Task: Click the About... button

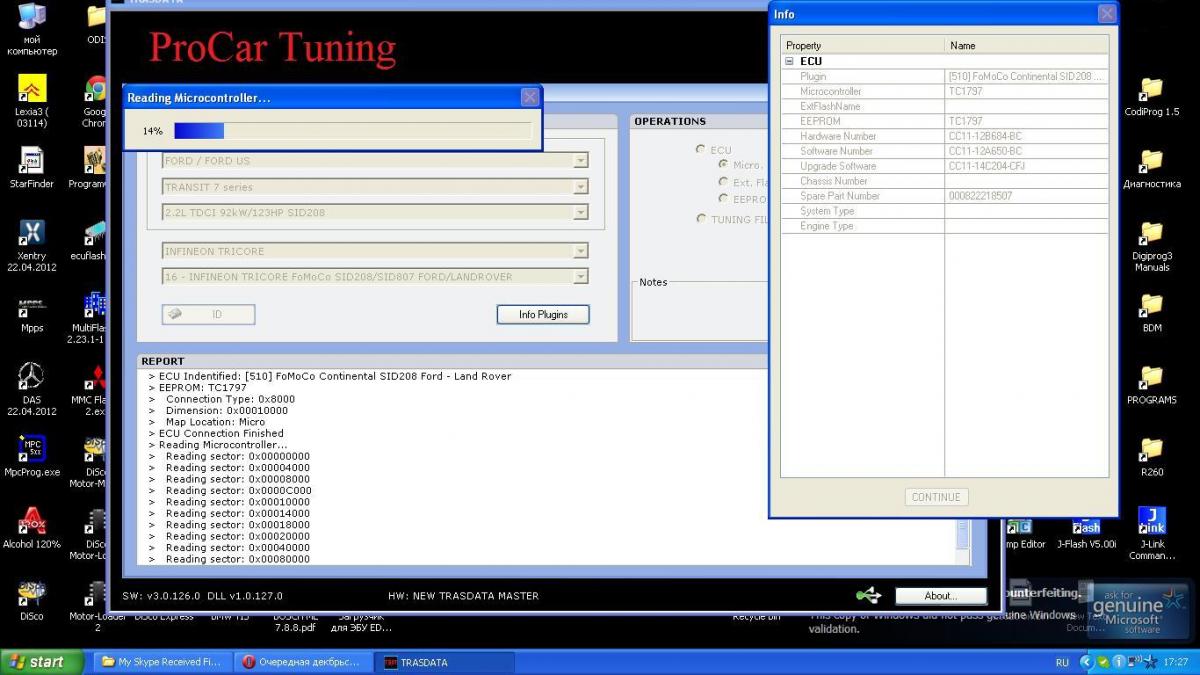Action: [x=940, y=596]
